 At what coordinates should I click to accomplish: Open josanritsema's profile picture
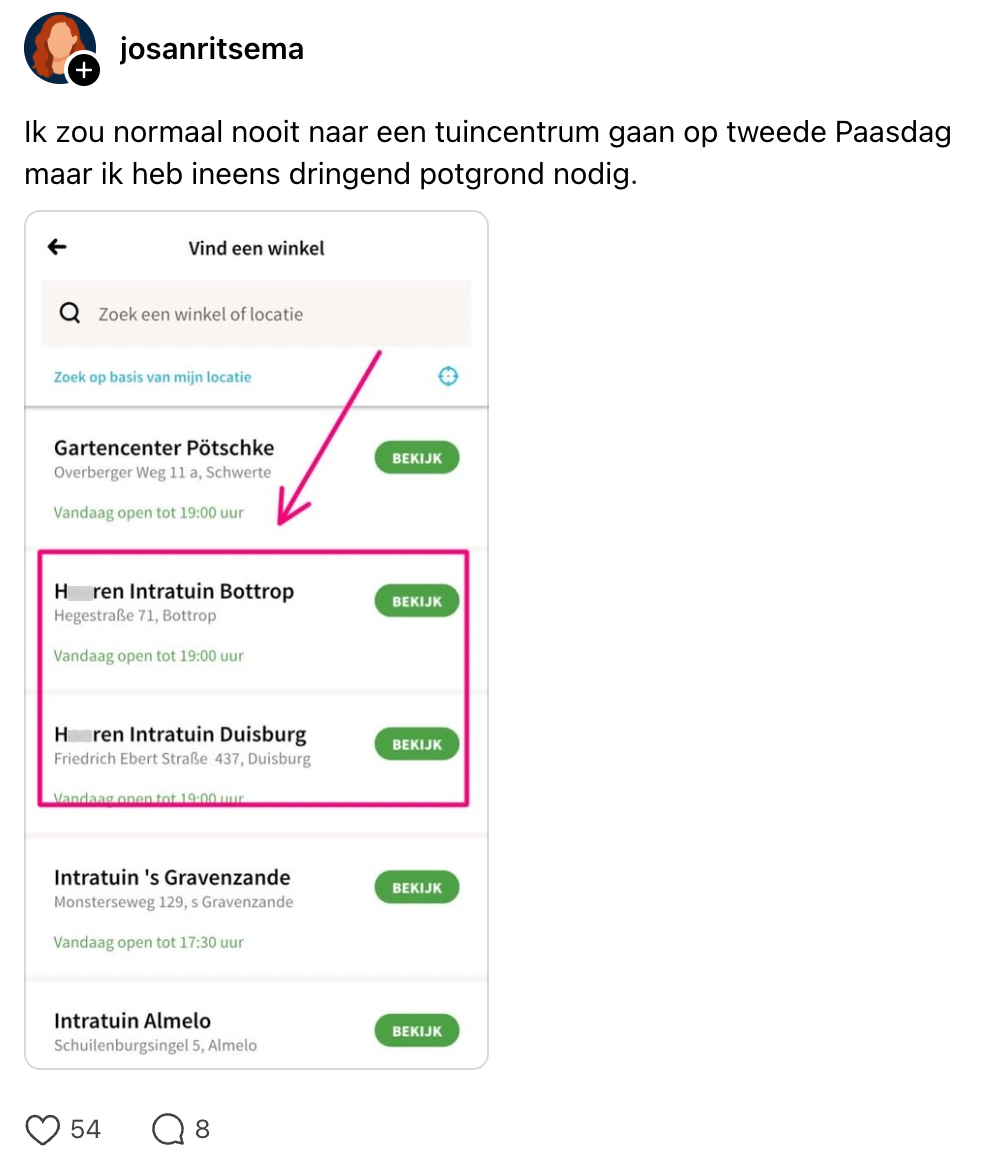[x=56, y=44]
